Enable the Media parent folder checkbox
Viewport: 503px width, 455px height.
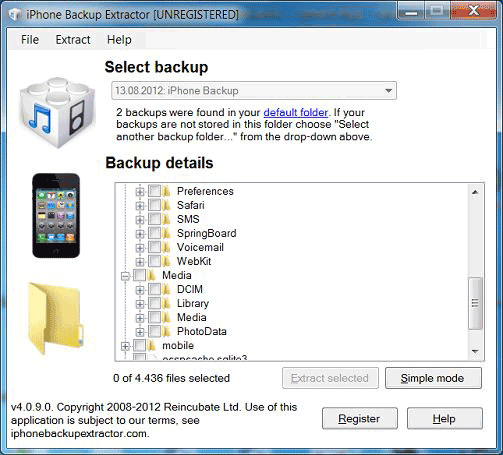[139, 275]
